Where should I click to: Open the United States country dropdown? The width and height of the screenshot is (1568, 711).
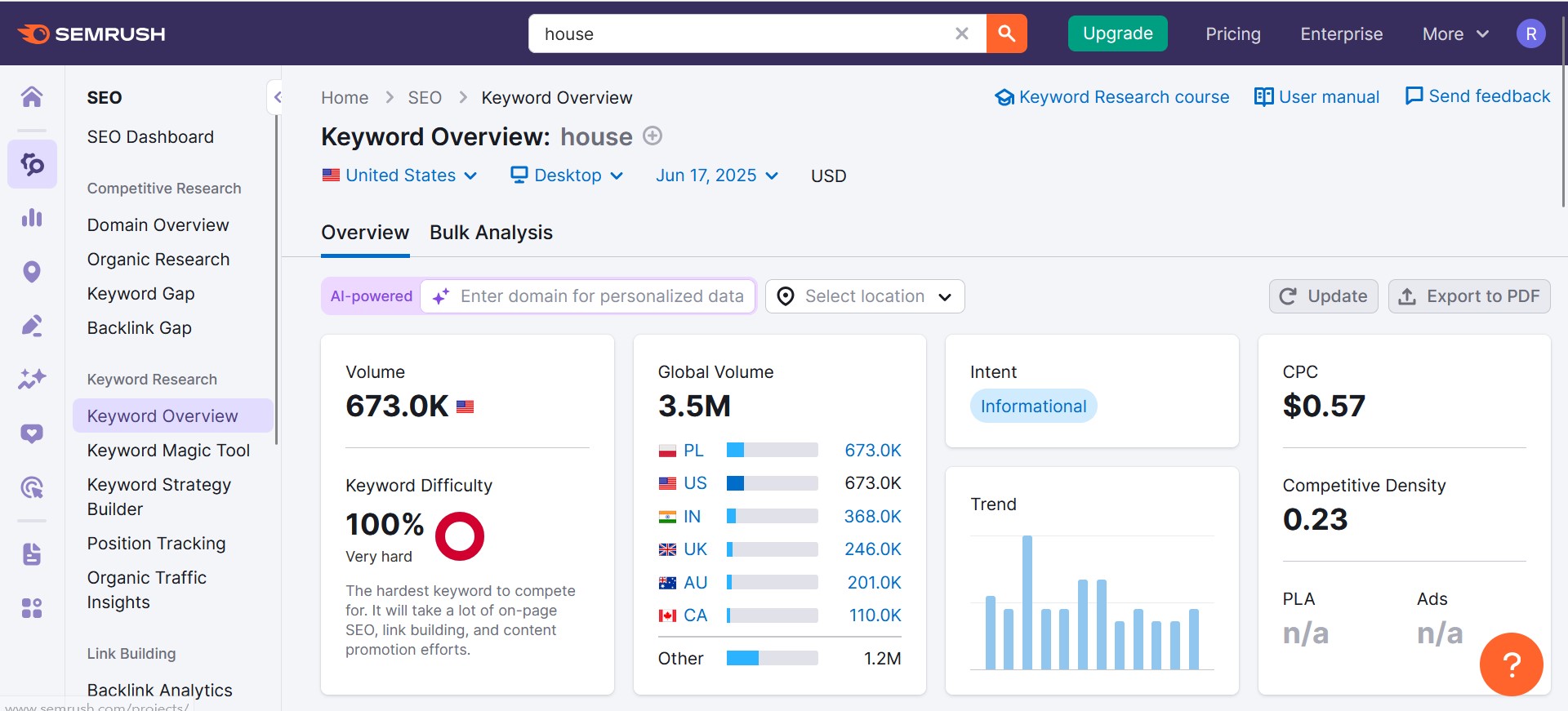[400, 176]
